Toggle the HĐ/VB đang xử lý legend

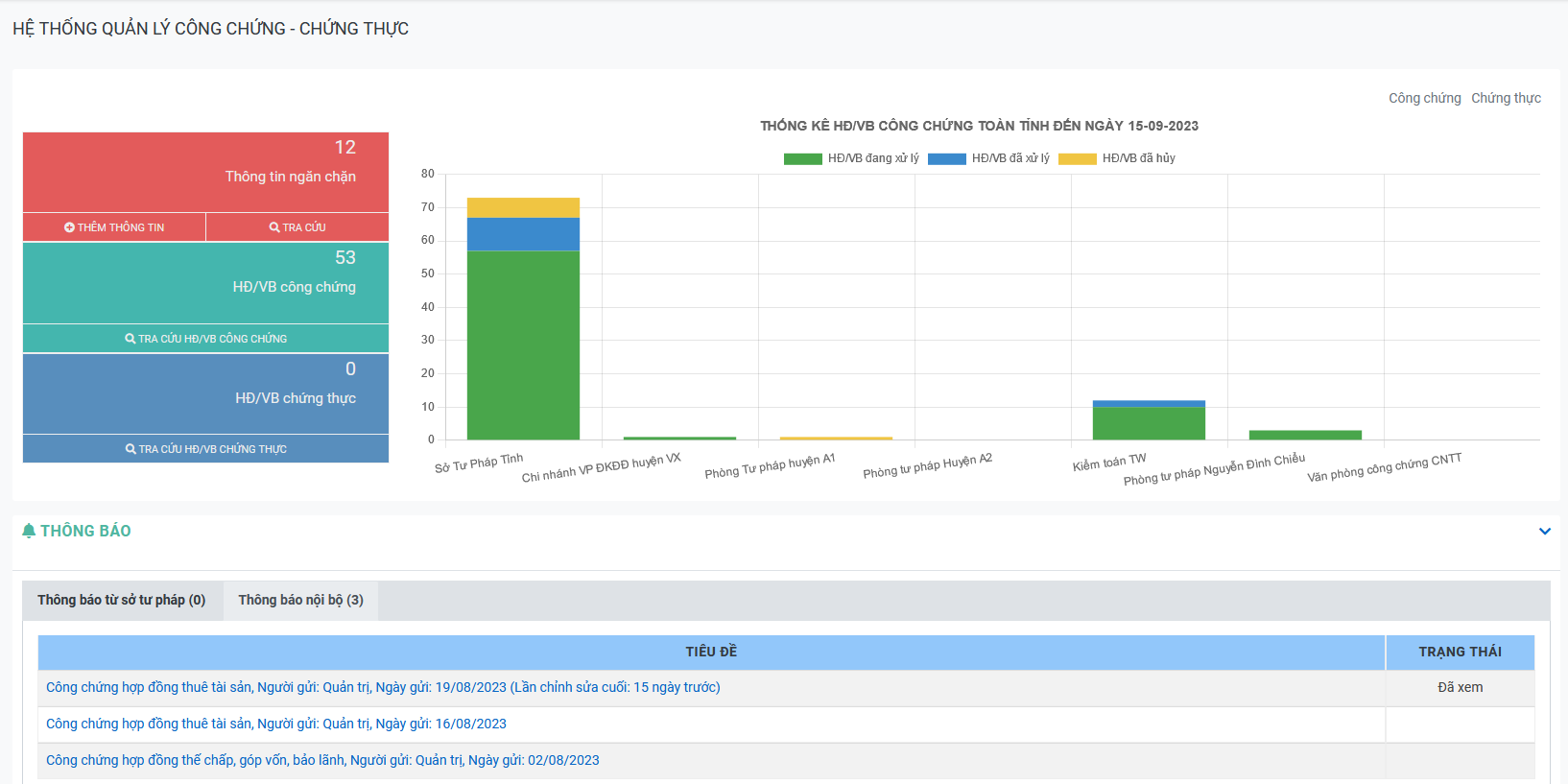coord(851,158)
